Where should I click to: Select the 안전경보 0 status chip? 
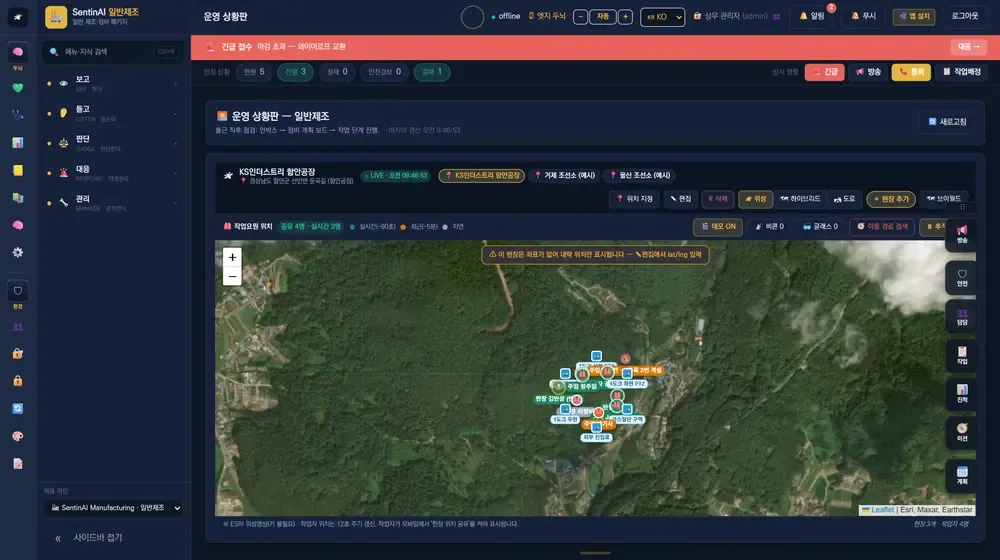pos(385,72)
